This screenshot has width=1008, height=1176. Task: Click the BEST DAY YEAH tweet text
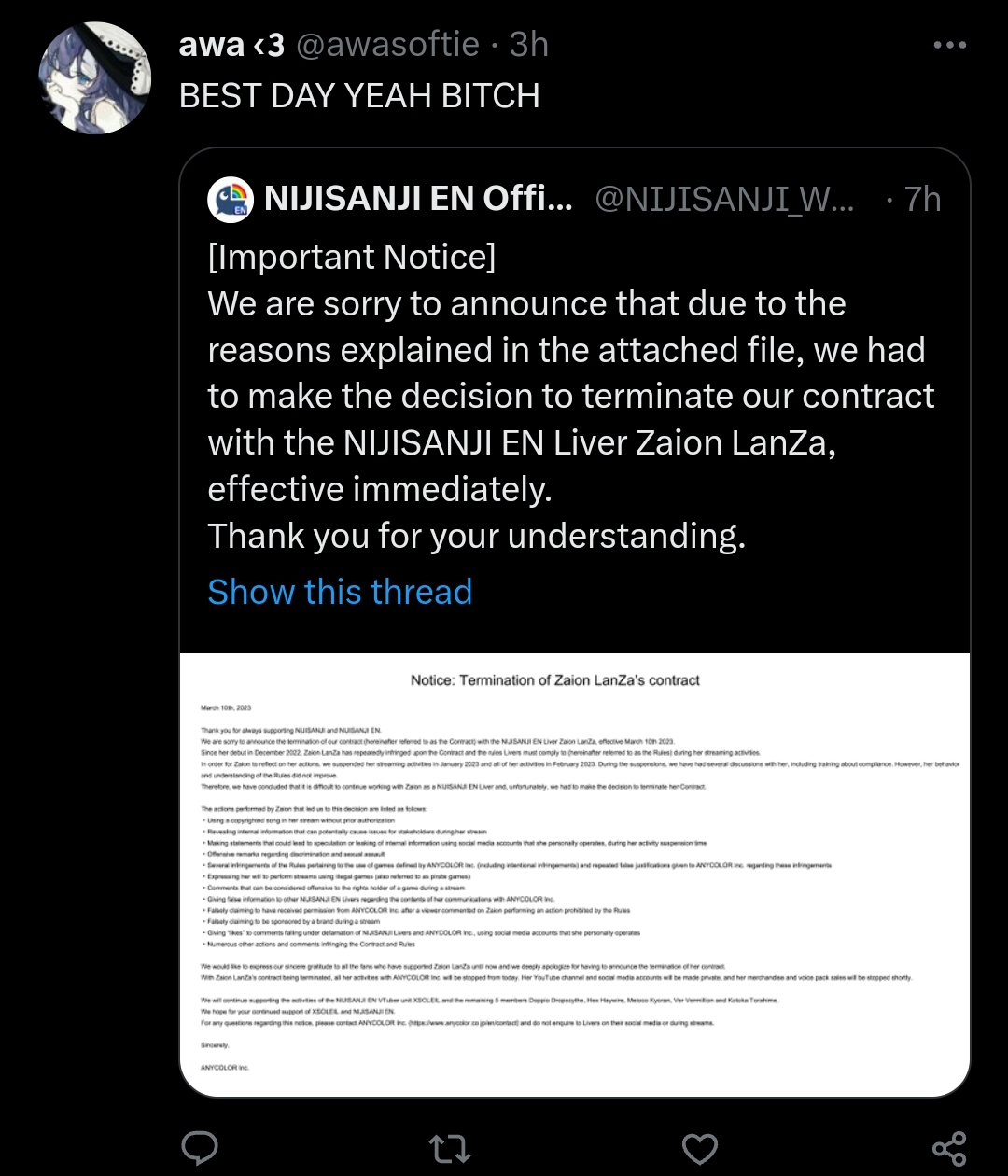tap(359, 95)
